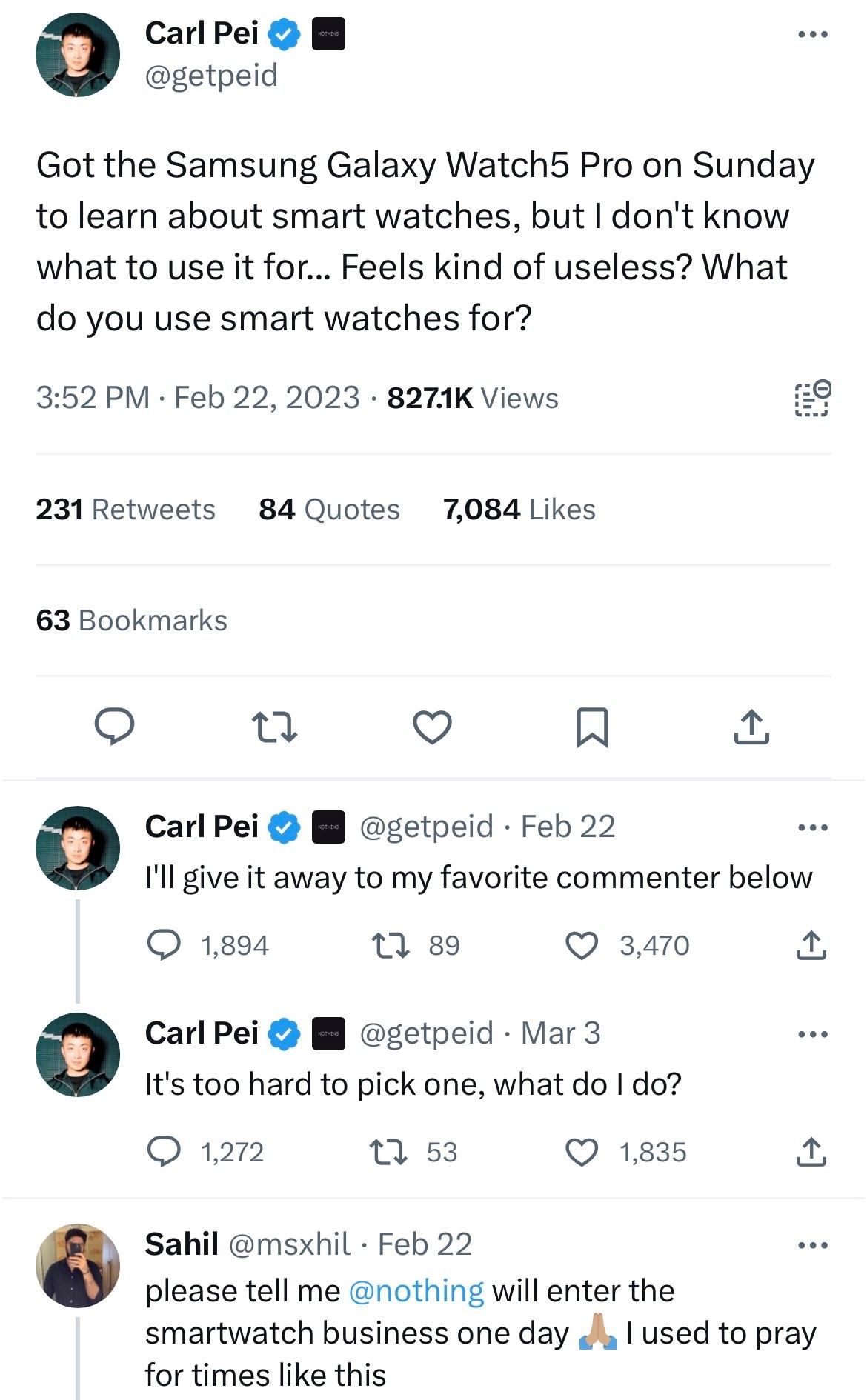
Task: View the 84 Quotes of the tweet
Action: tap(328, 509)
